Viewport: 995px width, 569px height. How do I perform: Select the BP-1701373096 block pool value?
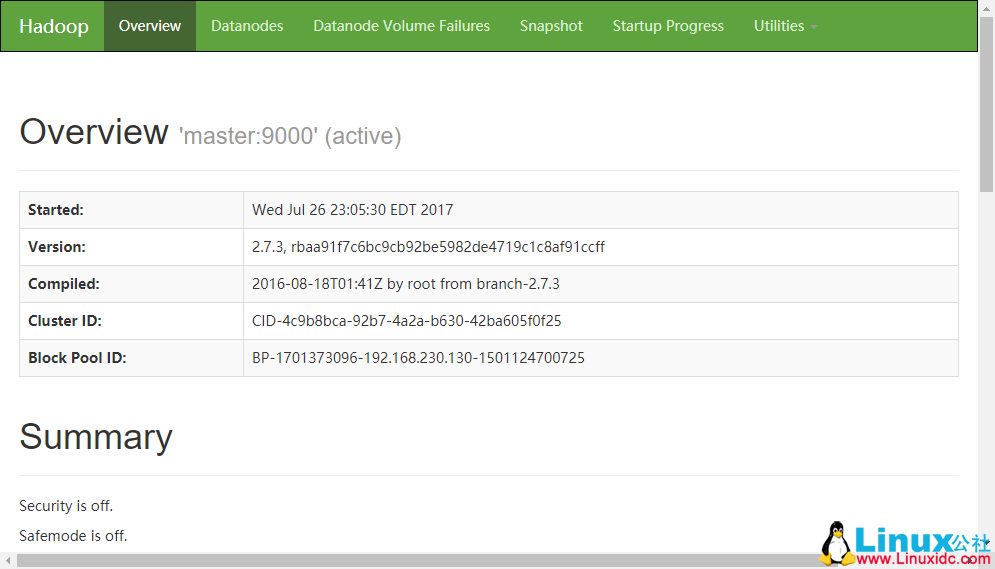(x=418, y=358)
